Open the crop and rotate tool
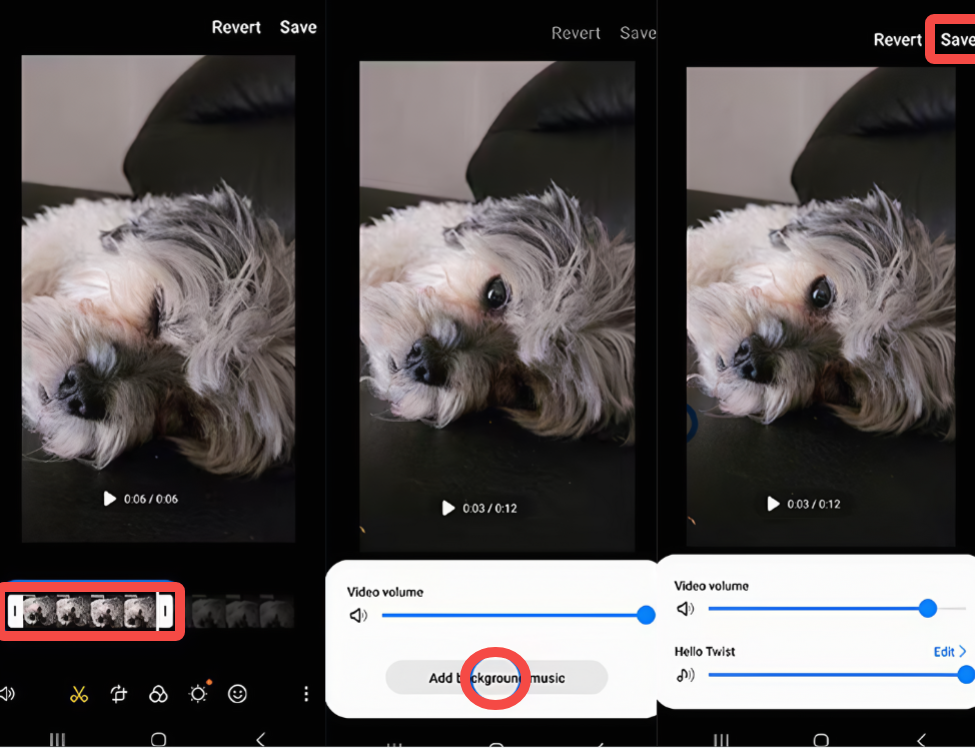The height and width of the screenshot is (748, 975). click(x=119, y=693)
